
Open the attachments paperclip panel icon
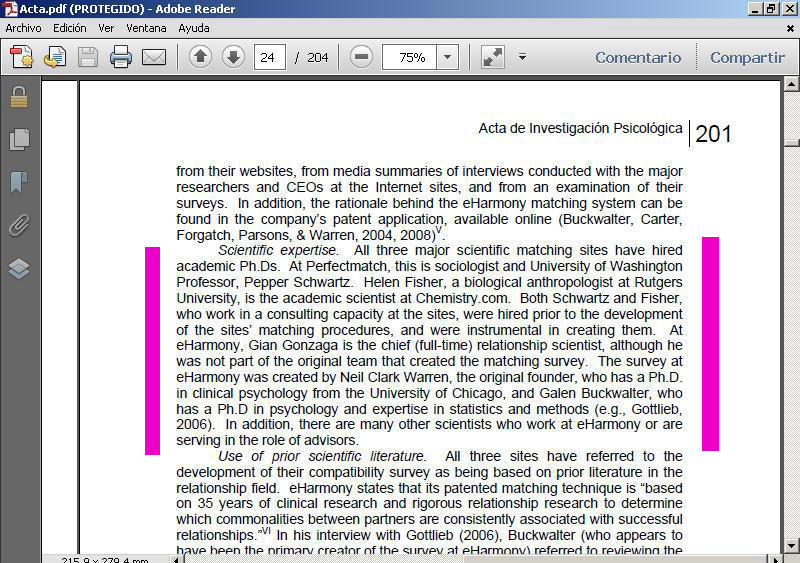coord(19,226)
